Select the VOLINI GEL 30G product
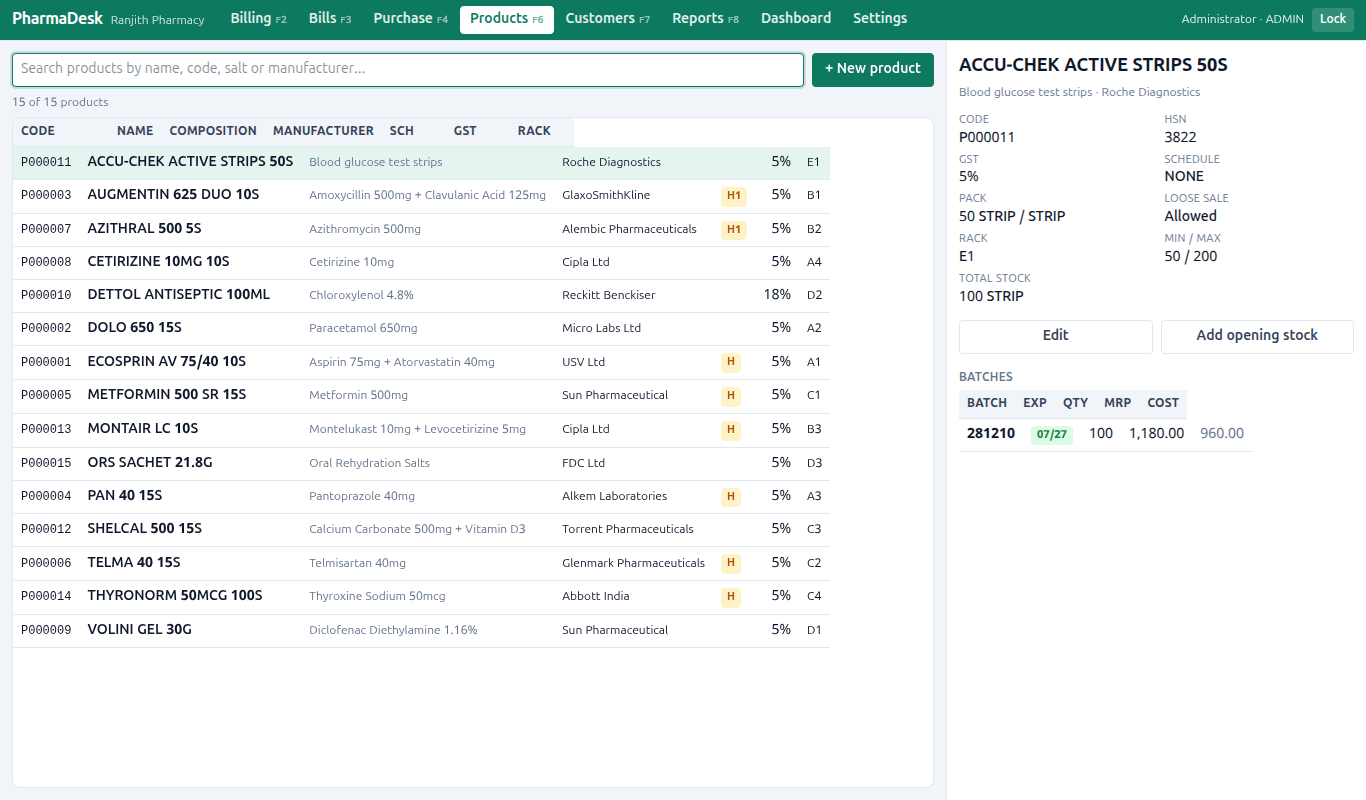 coord(421,630)
